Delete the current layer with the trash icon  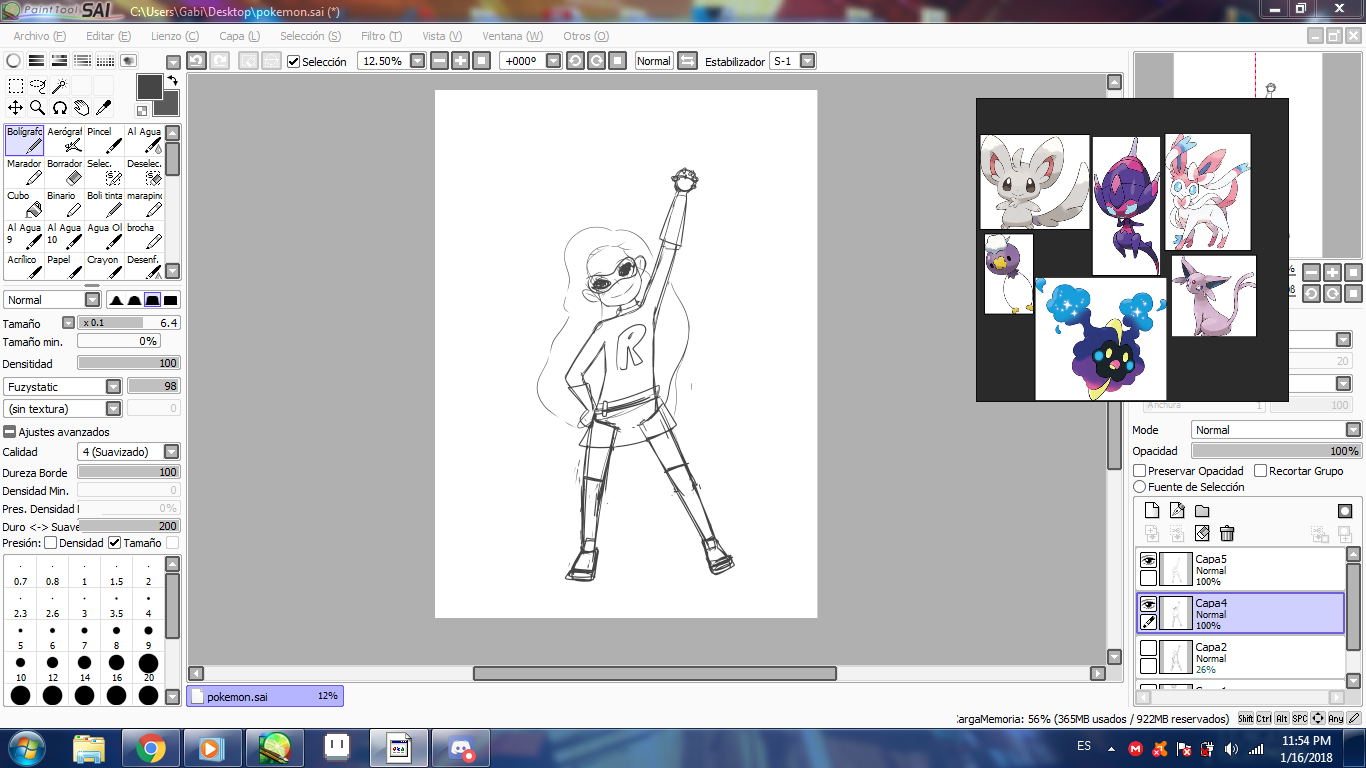click(1228, 533)
